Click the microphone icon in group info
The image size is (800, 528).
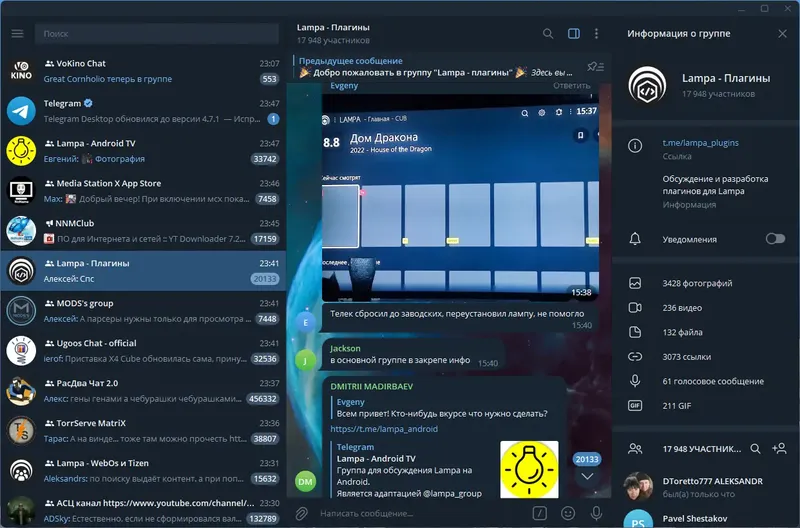635,381
